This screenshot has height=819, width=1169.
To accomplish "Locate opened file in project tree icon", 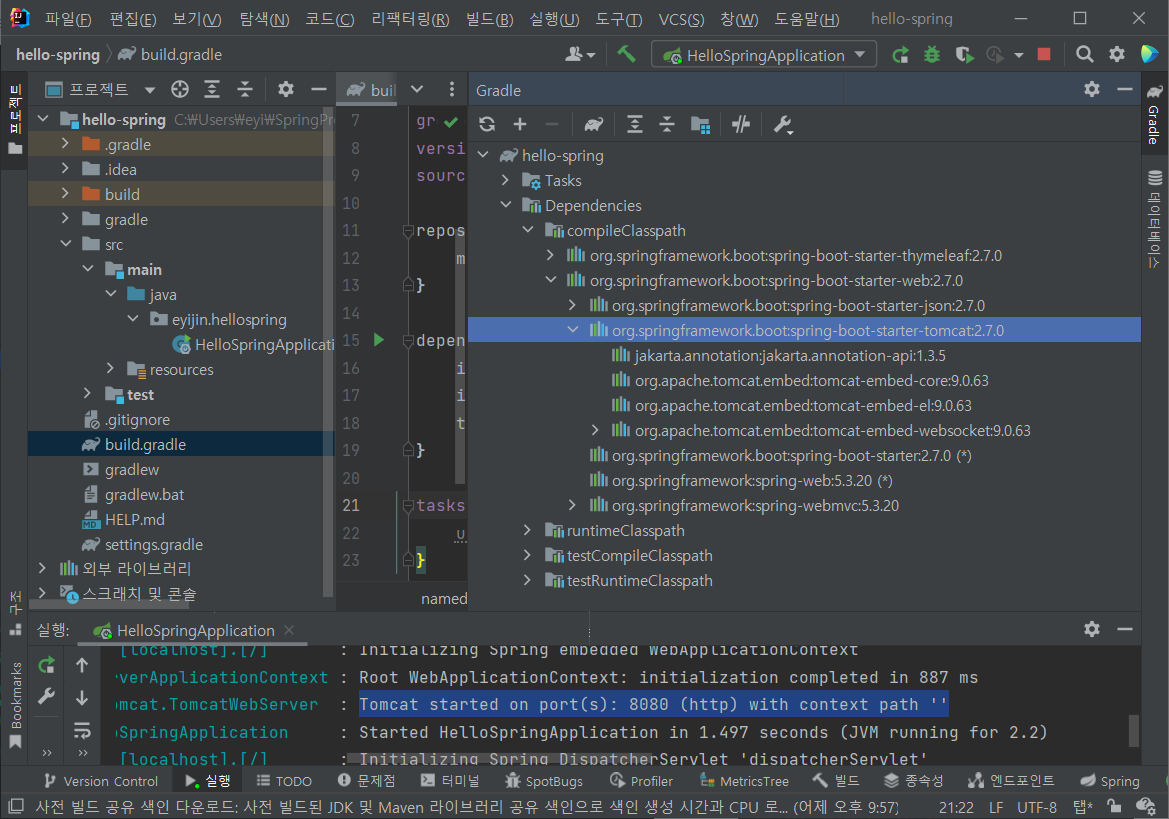I will tap(180, 89).
